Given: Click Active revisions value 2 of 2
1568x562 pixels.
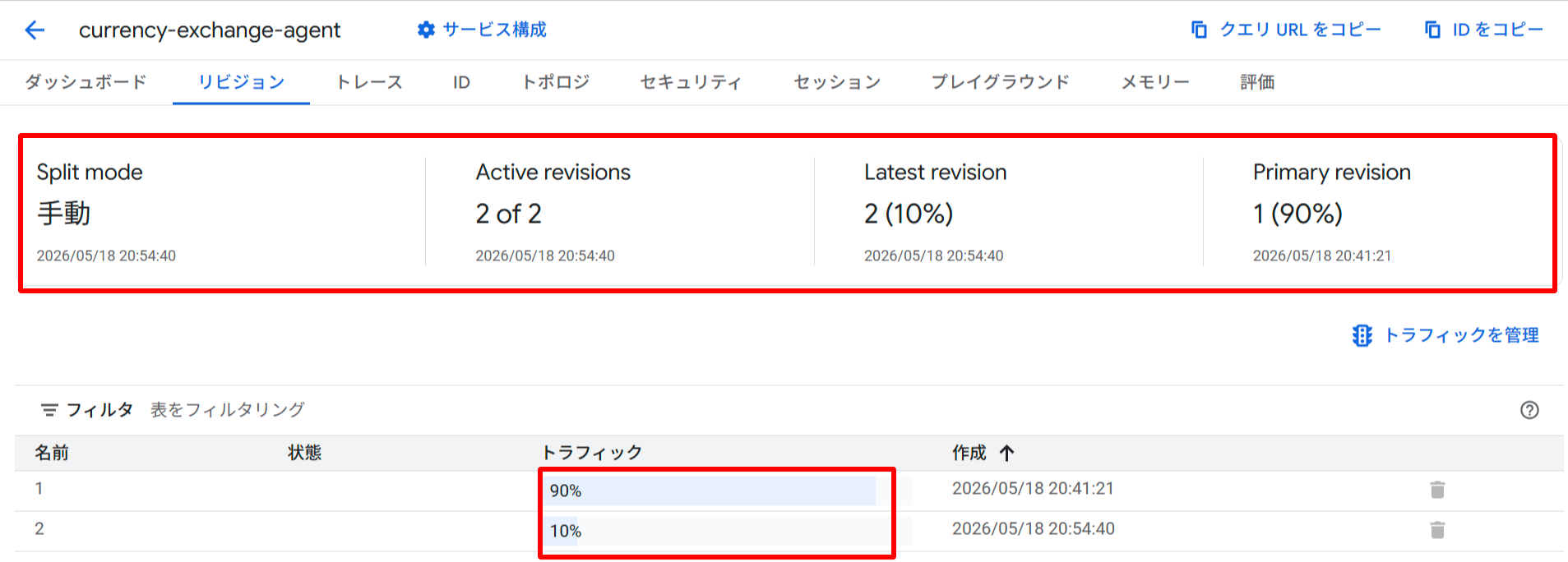Looking at the screenshot, I should point(508,214).
